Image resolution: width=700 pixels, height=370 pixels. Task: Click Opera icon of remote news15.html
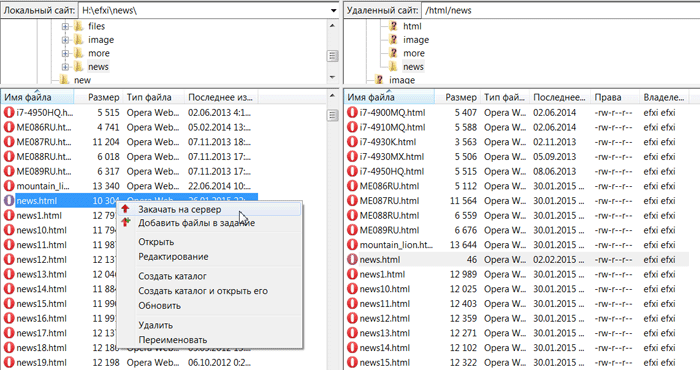(352, 362)
